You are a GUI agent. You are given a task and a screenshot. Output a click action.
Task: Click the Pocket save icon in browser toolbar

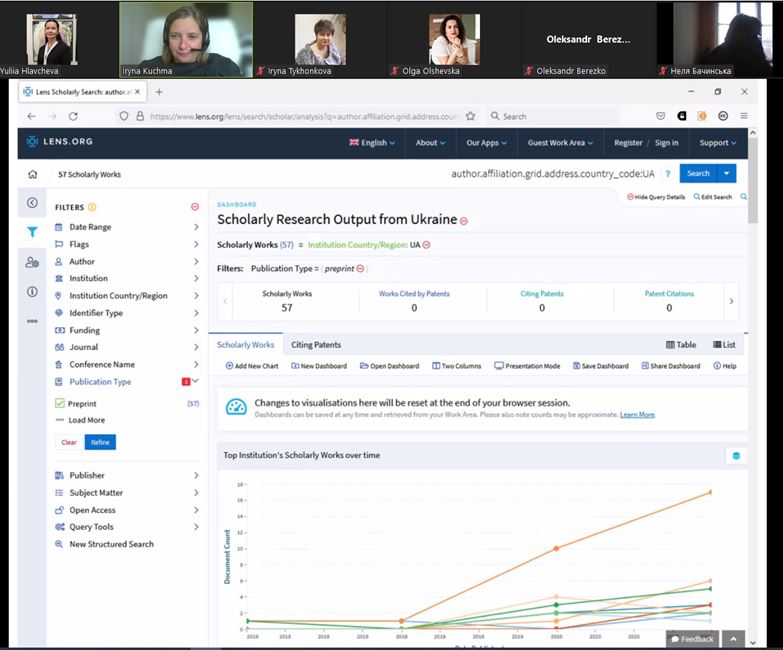[661, 116]
